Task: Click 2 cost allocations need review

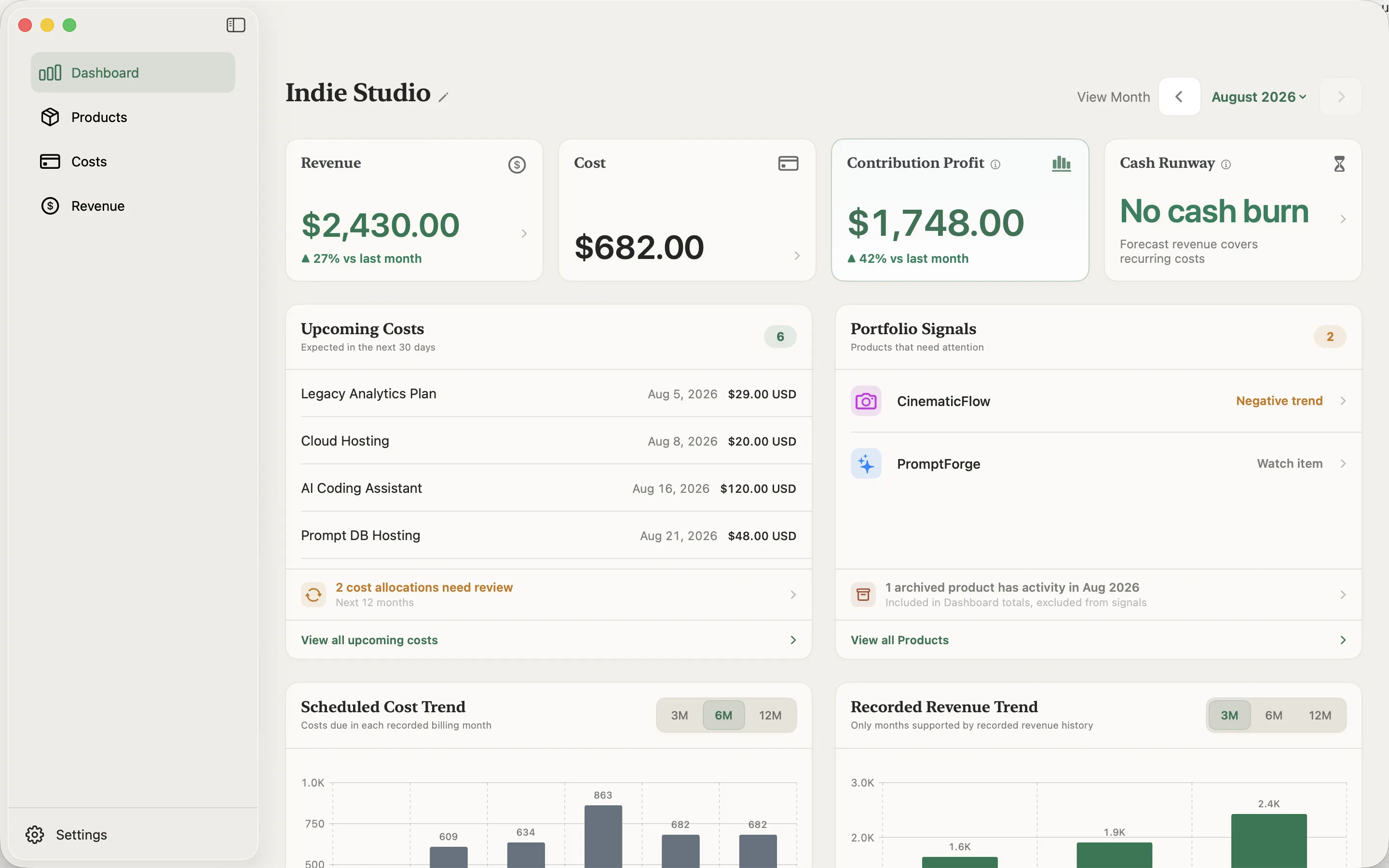Action: point(424,587)
